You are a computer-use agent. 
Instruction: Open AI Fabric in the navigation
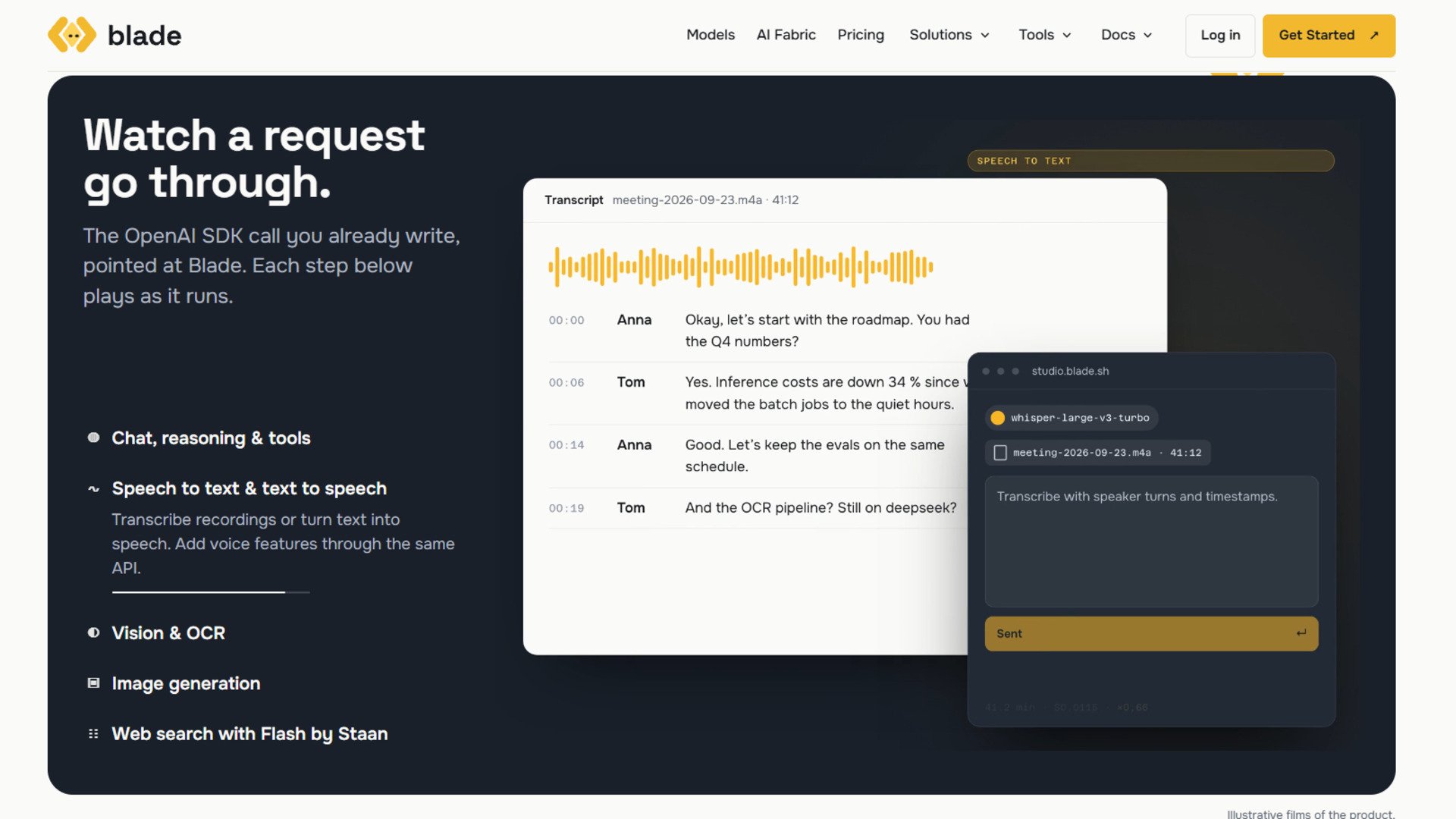786,35
